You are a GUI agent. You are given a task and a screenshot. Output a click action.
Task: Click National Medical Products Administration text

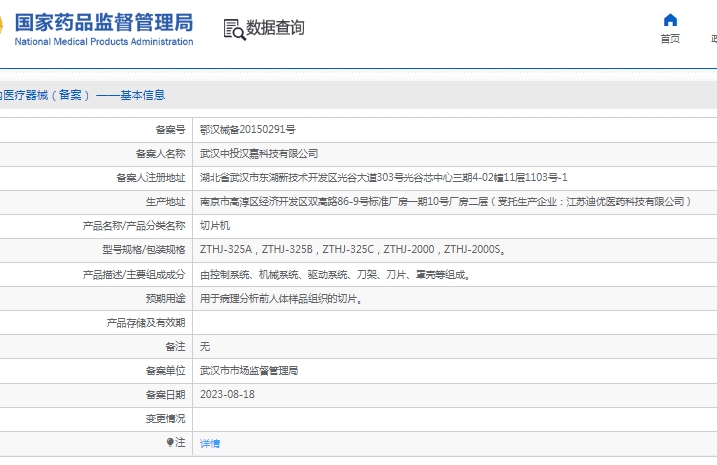coord(104,42)
